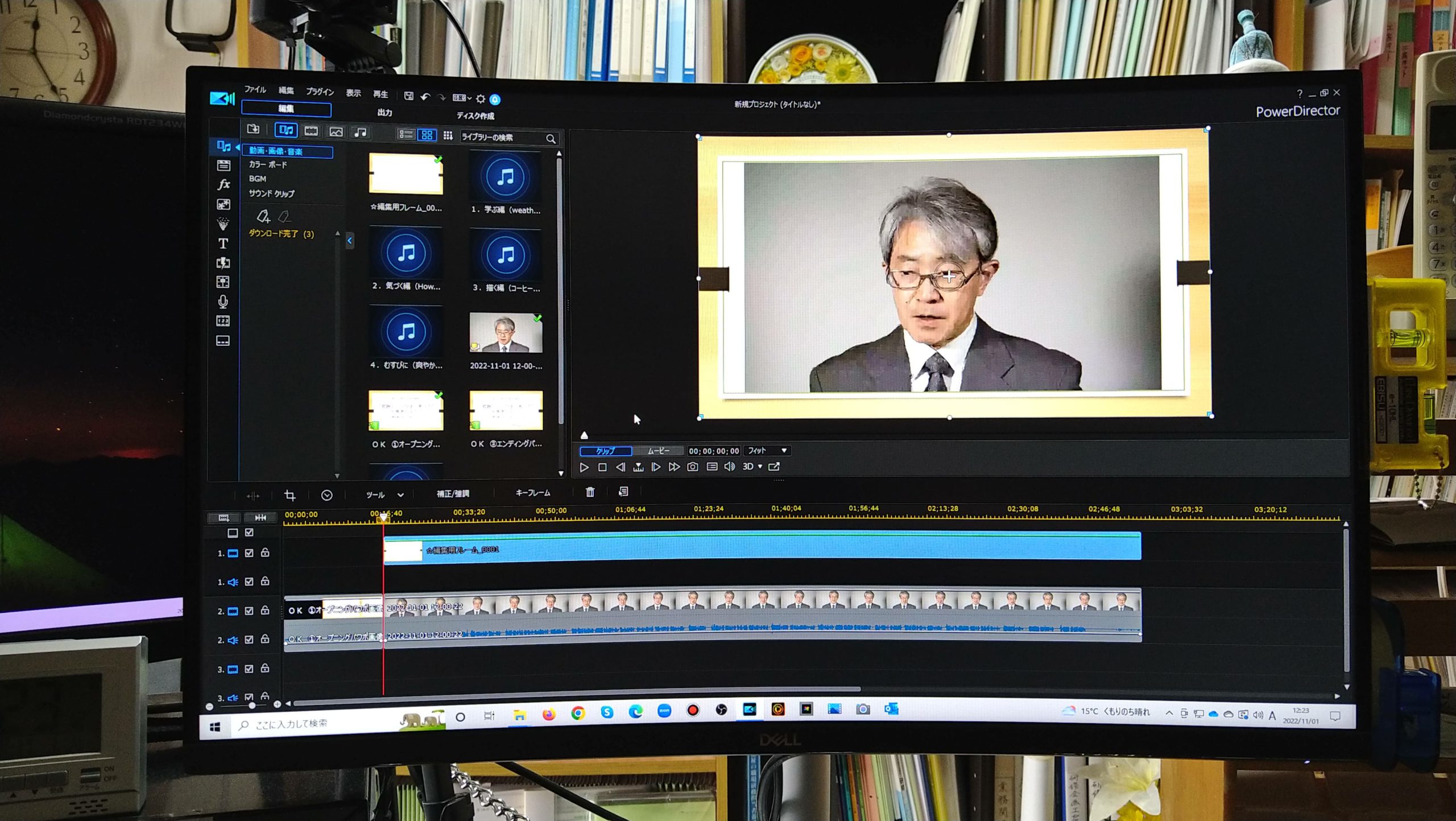
Task: Open the 16:9 aspect ratio dropdown
Action: tap(462, 98)
